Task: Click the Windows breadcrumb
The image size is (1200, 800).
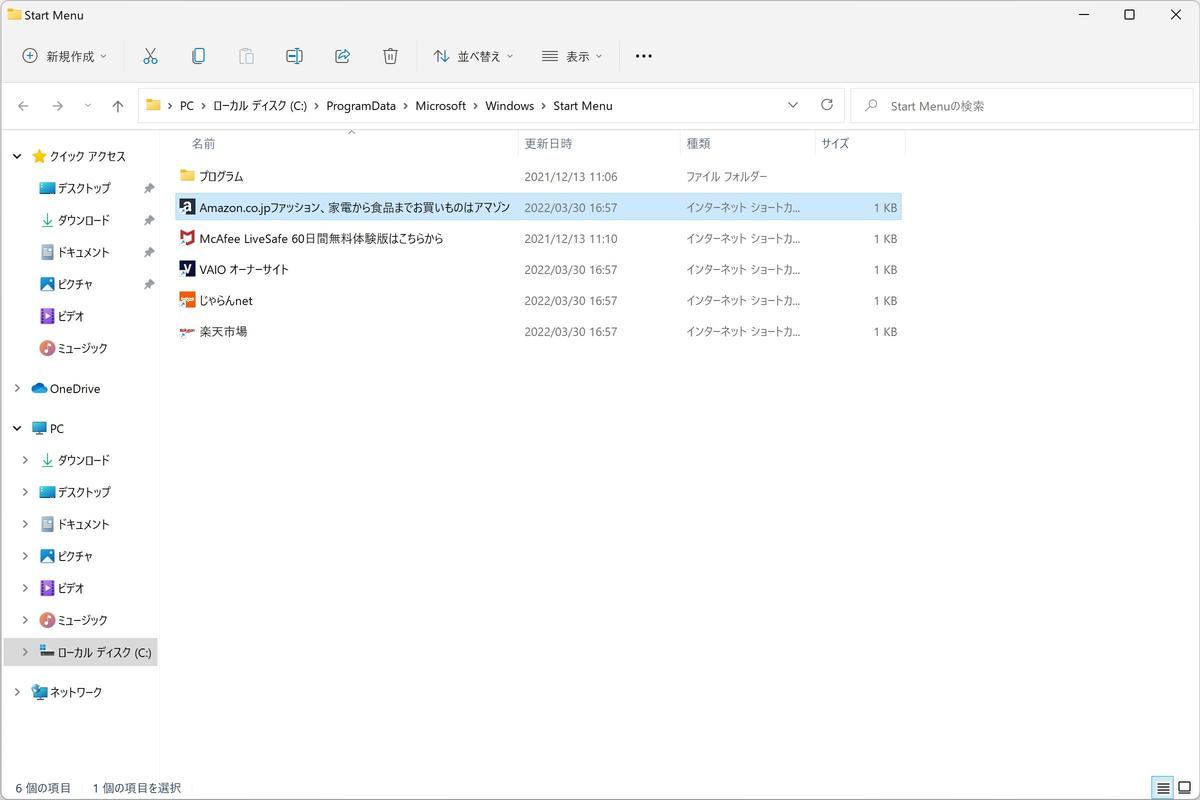Action: coord(510,105)
